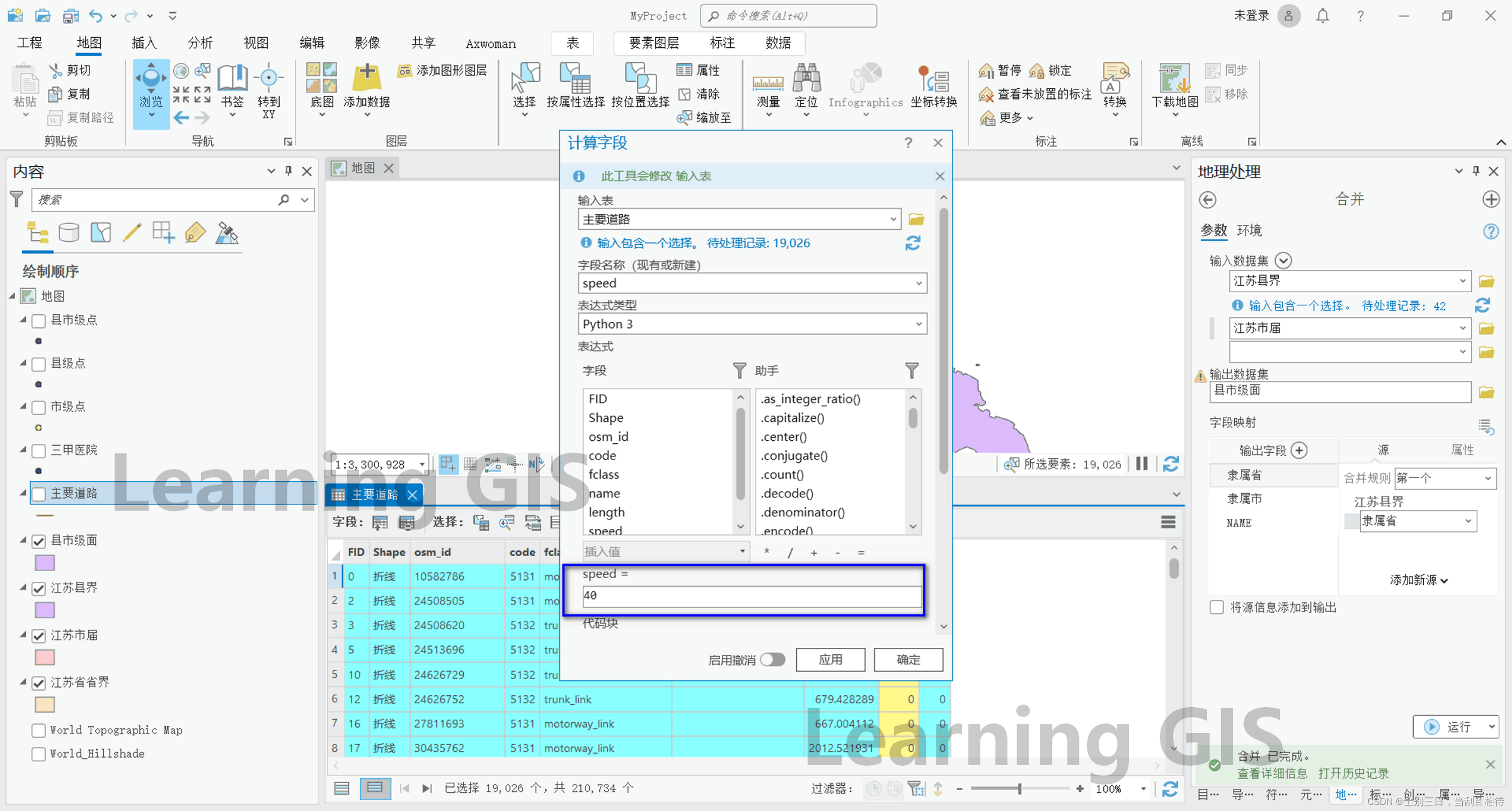Browse for the input table (输入表) folder icon
Viewport: 1512px width, 811px height.
point(916,220)
